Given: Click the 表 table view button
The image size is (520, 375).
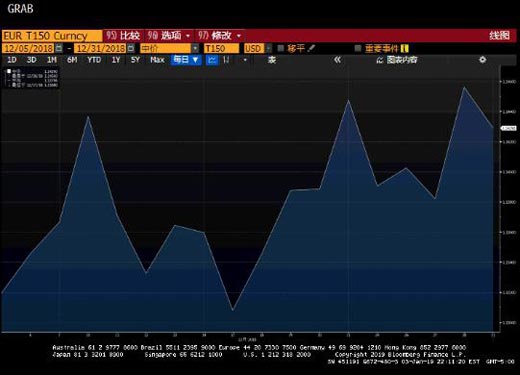Looking at the screenshot, I should [x=272, y=60].
